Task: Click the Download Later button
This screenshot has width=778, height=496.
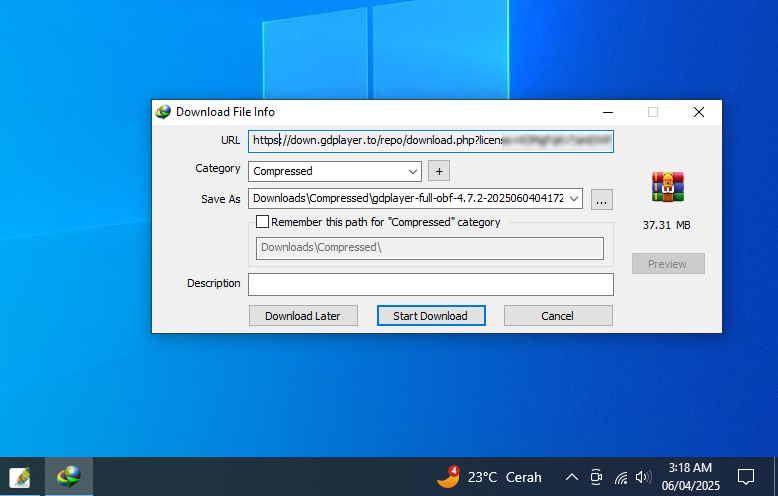Action: pos(303,316)
